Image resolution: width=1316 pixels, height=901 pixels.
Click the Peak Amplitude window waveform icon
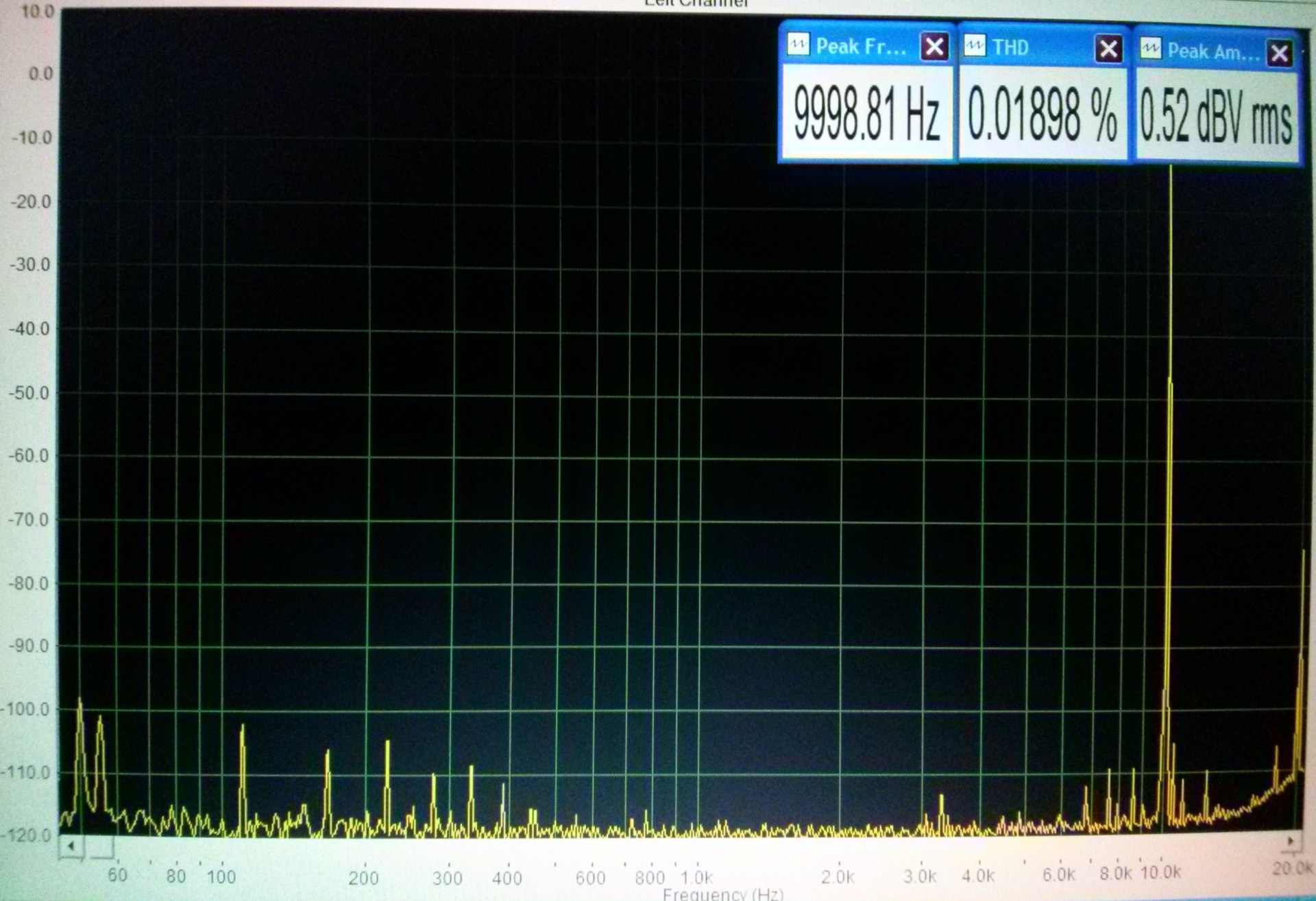pyautogui.click(x=1150, y=49)
